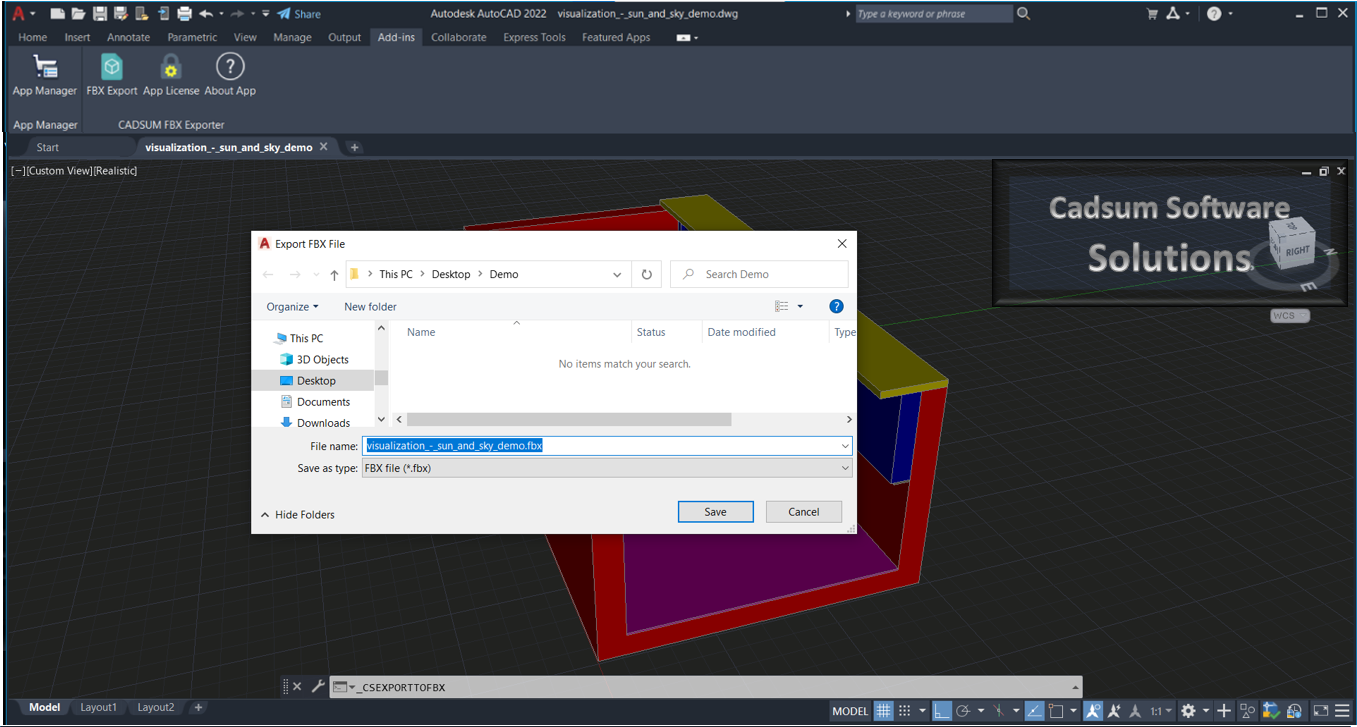Launch FBX Export from the Add-ins ribbon
Viewport: 1357px width, 727px height.
click(111, 73)
